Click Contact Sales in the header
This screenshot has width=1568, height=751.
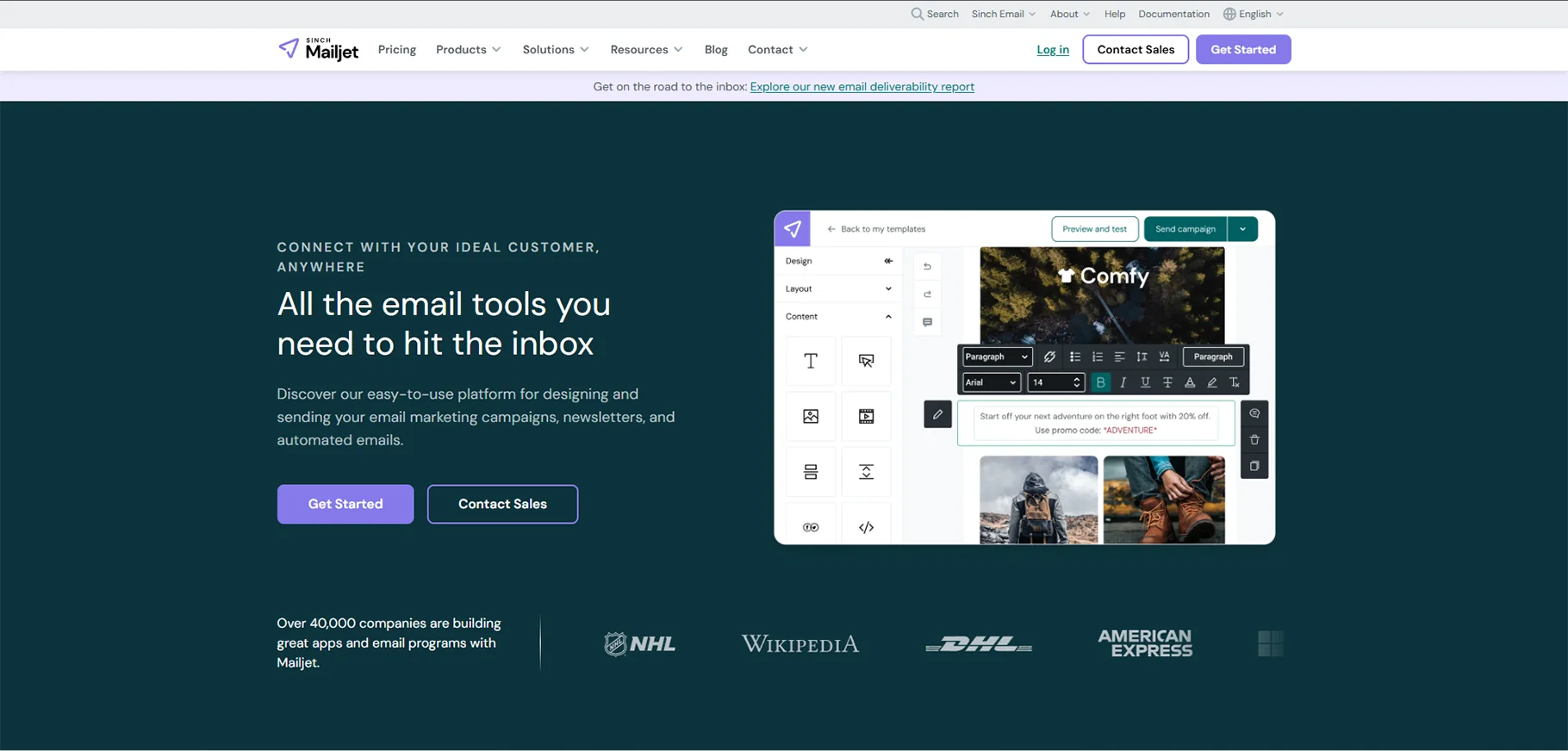[1136, 49]
